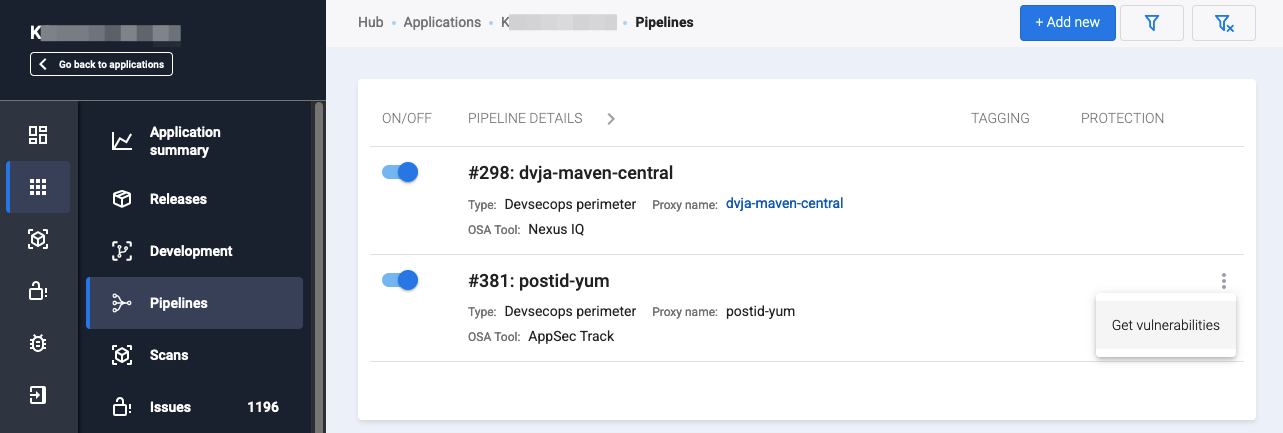This screenshot has width=1283, height=433.
Task: Go to Application summary page
Action: coord(185,141)
